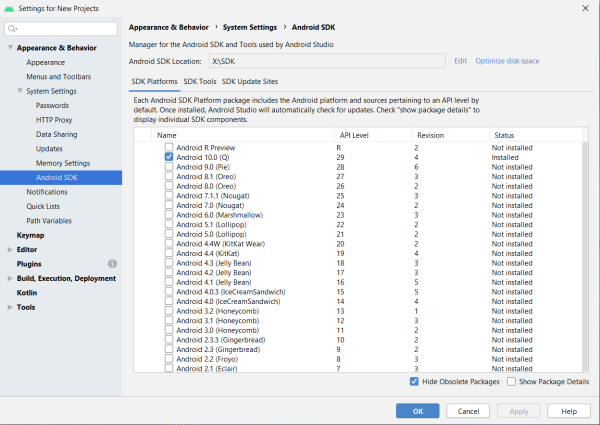Click the Edit link for SDK location
Viewport: 600px width, 425px height.
coord(460,61)
